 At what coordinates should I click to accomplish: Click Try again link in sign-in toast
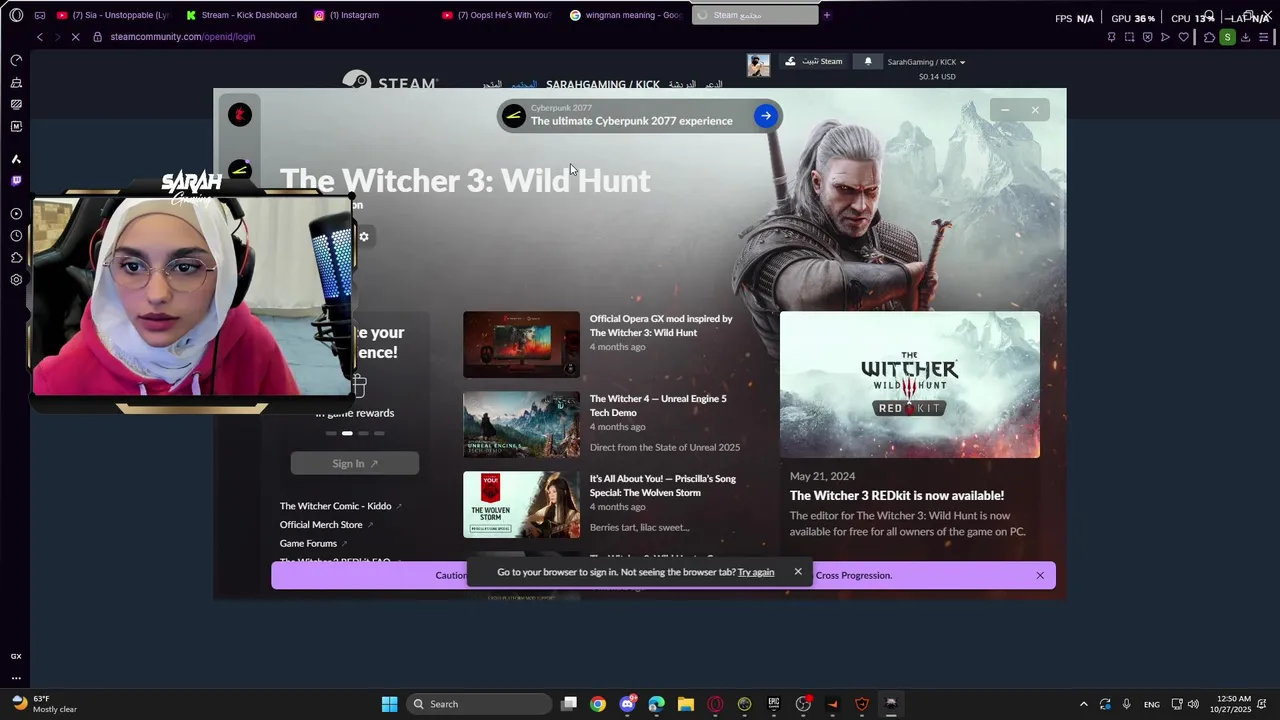[756, 572]
